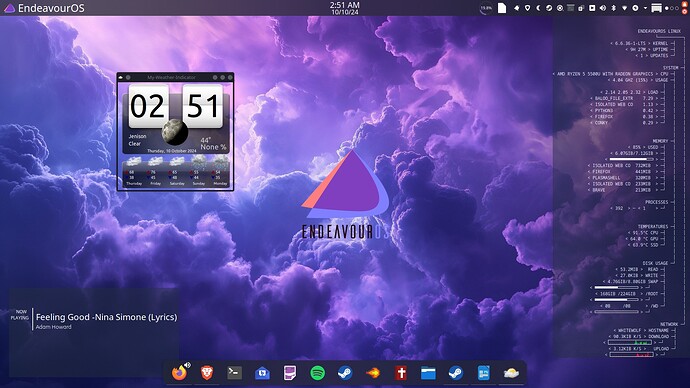The width and height of the screenshot is (690, 388).
Task: Launch the Brave browser from the dock
Action: pos(207,373)
